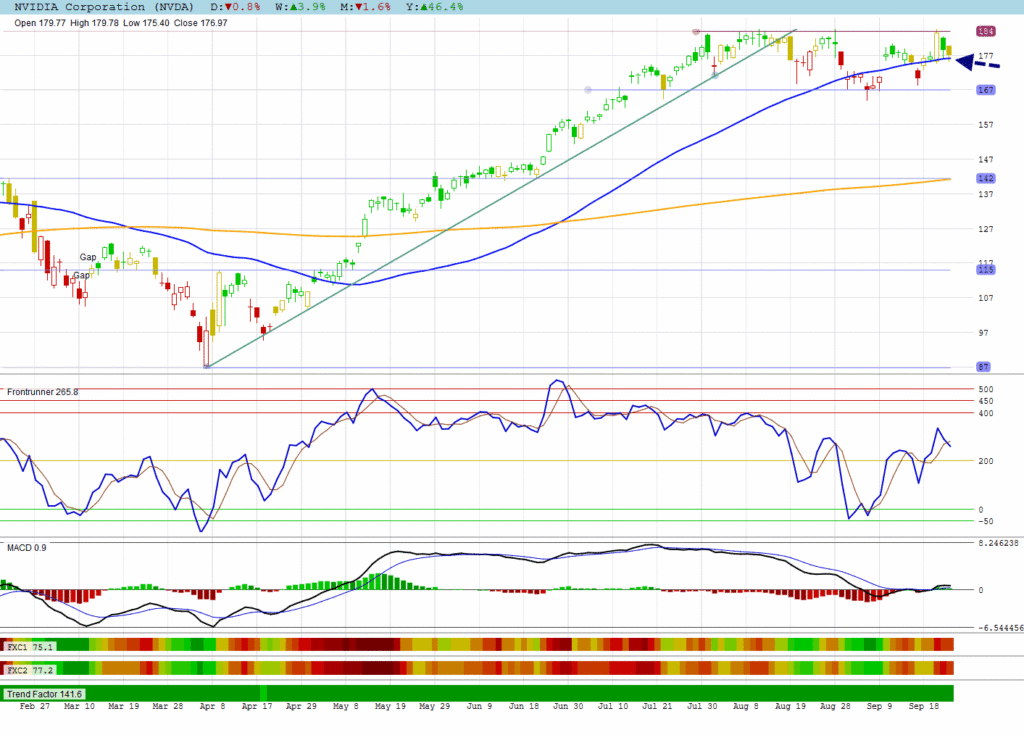Click the dashed blue arrow marker
The width and height of the screenshot is (1024, 735).
pos(977,63)
